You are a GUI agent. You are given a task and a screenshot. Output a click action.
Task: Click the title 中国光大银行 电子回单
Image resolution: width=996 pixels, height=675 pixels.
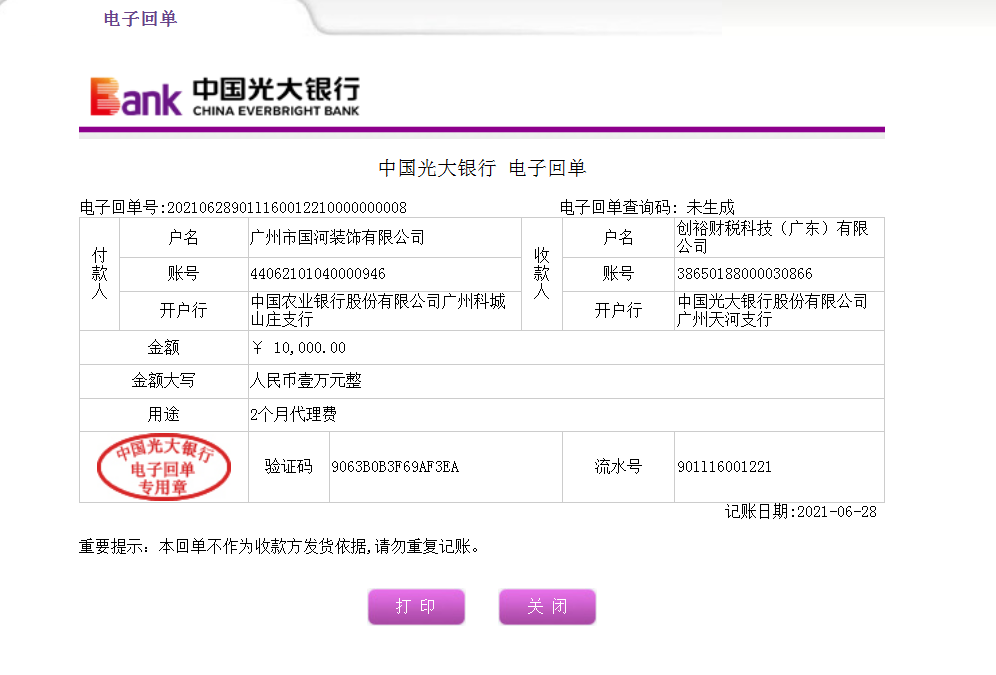[x=482, y=168]
